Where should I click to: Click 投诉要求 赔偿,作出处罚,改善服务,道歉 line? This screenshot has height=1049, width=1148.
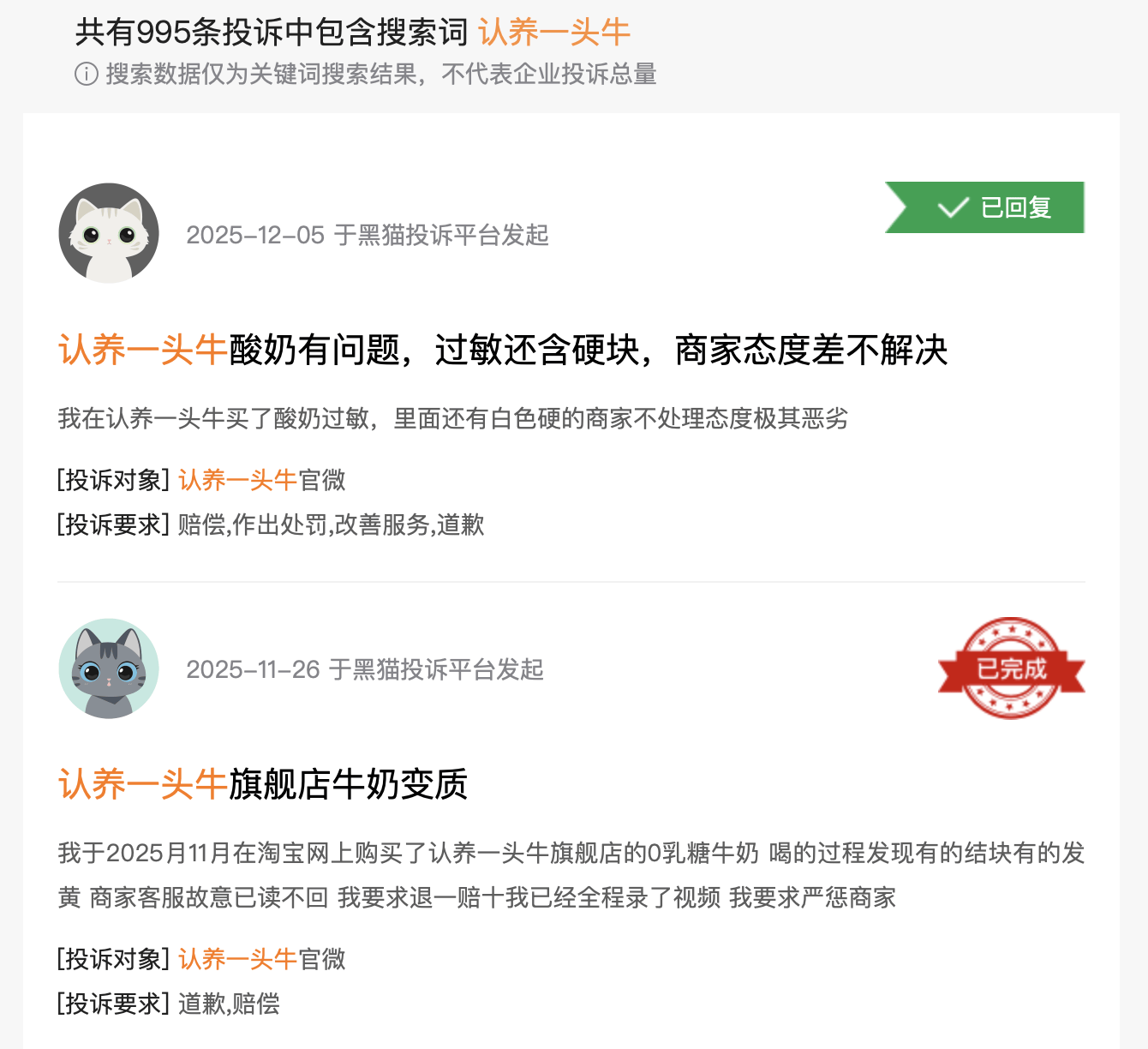[x=271, y=524]
